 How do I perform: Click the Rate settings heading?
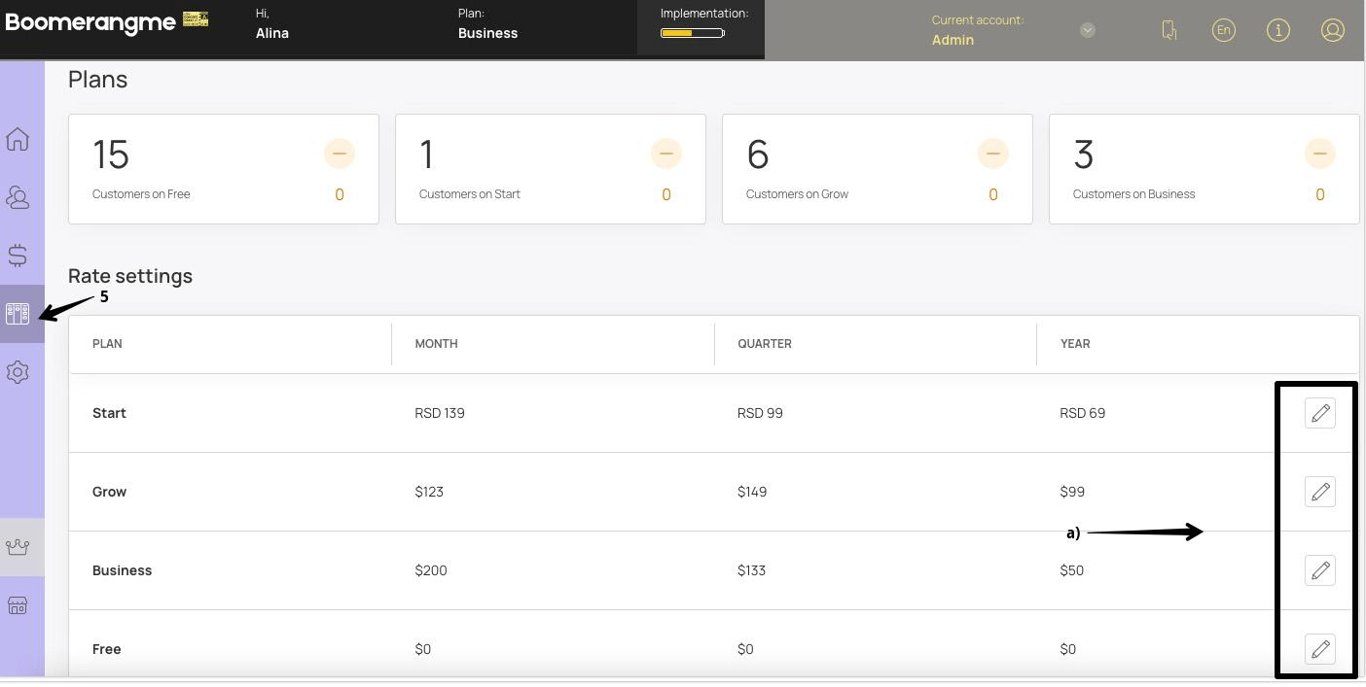click(x=130, y=276)
